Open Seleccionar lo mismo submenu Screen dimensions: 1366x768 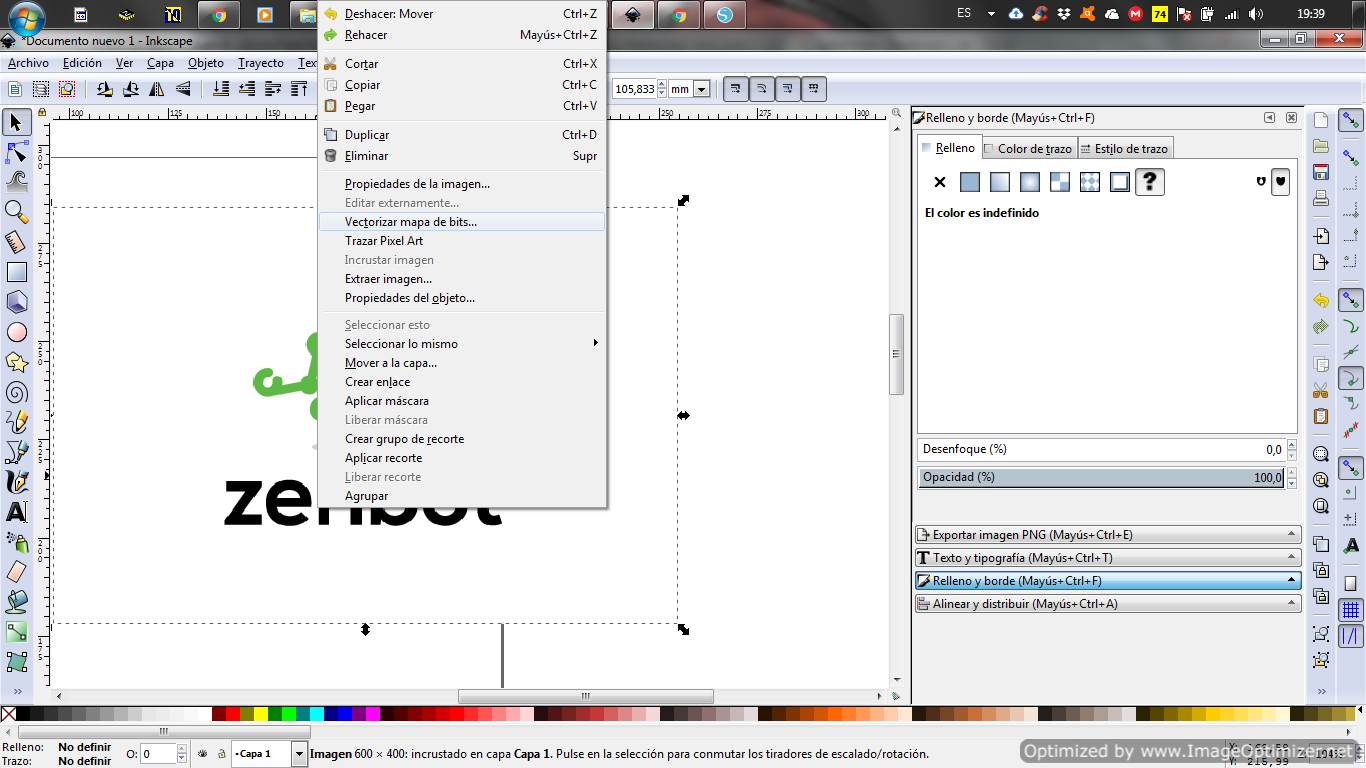tap(462, 344)
